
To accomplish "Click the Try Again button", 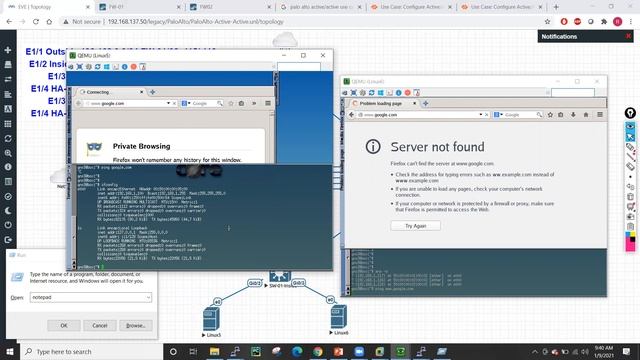I will pyautogui.click(x=416, y=226).
